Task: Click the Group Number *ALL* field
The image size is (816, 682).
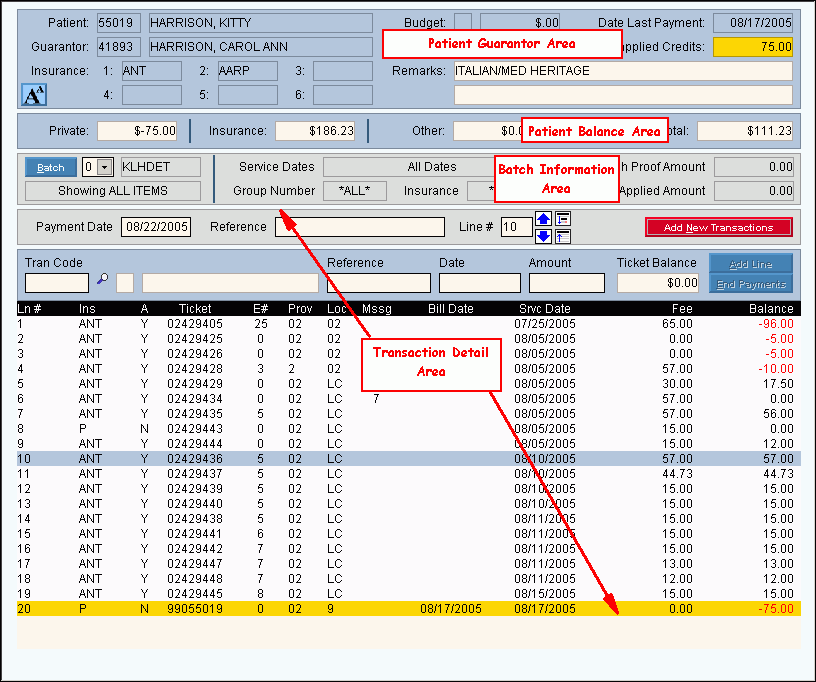Action: [x=355, y=191]
